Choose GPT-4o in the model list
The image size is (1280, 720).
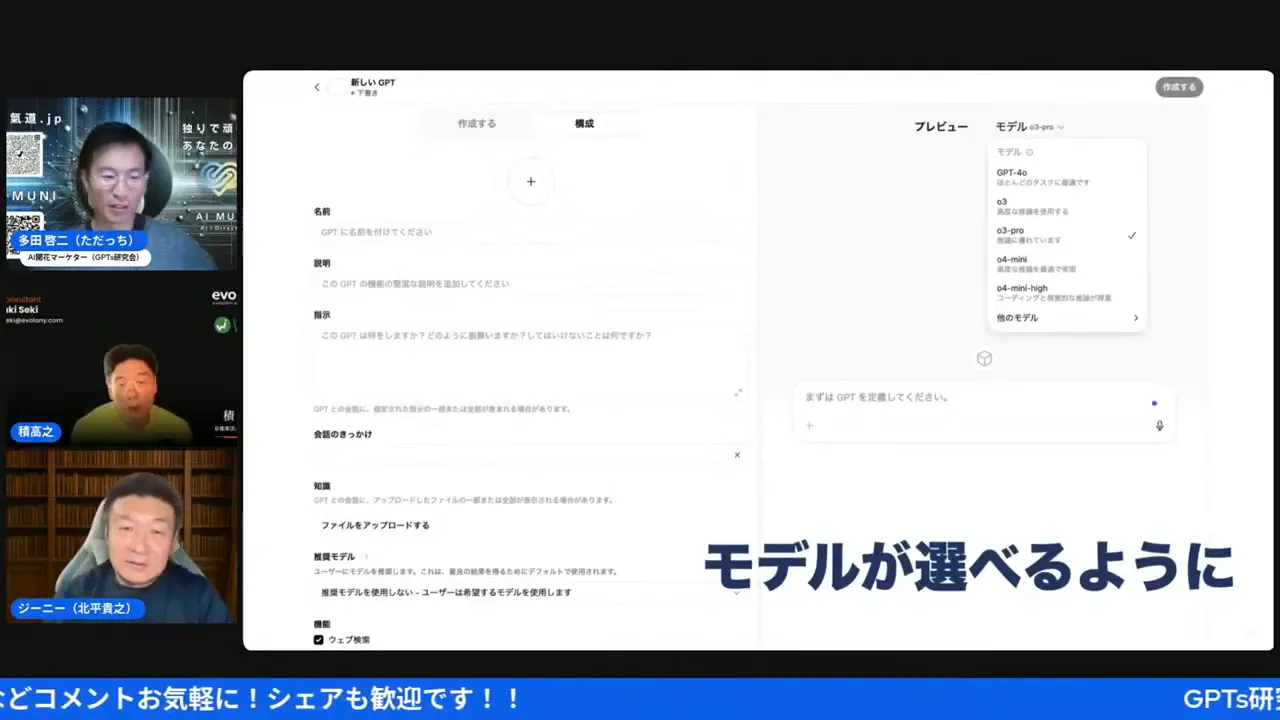point(1066,177)
